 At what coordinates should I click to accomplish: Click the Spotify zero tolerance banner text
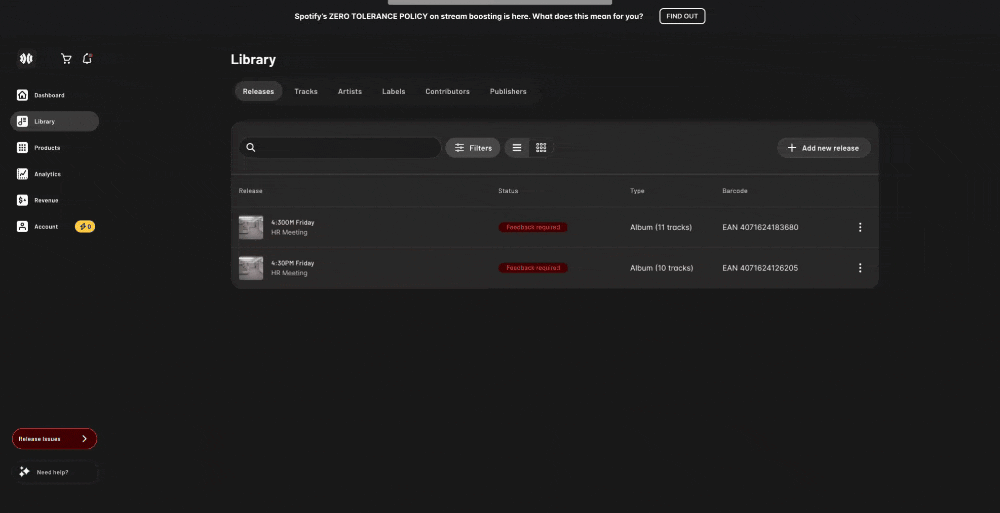click(x=469, y=16)
